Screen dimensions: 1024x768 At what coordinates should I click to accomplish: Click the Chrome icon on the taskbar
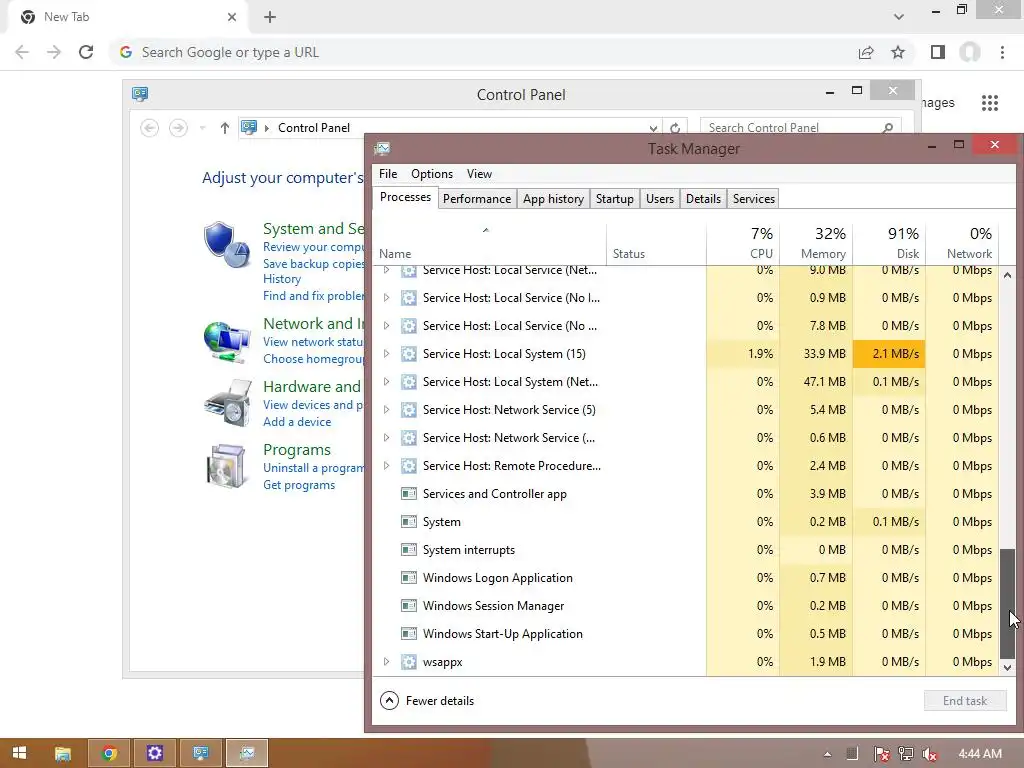(109, 754)
